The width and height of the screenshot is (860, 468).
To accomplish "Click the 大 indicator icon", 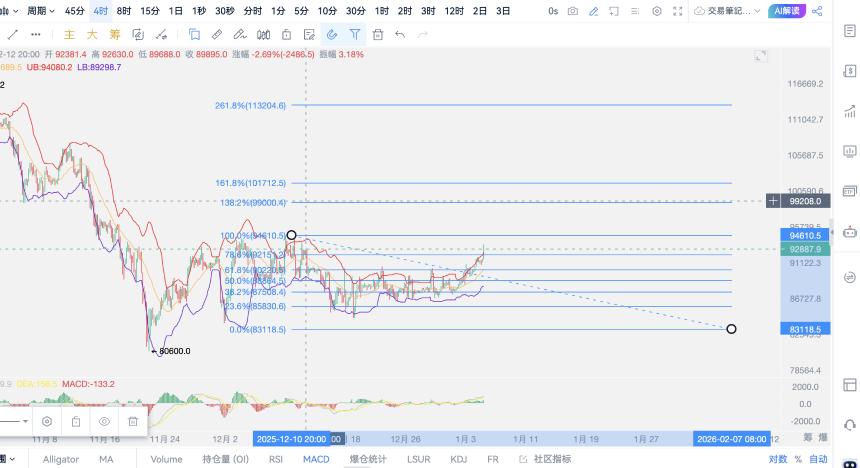I will coord(92,35).
